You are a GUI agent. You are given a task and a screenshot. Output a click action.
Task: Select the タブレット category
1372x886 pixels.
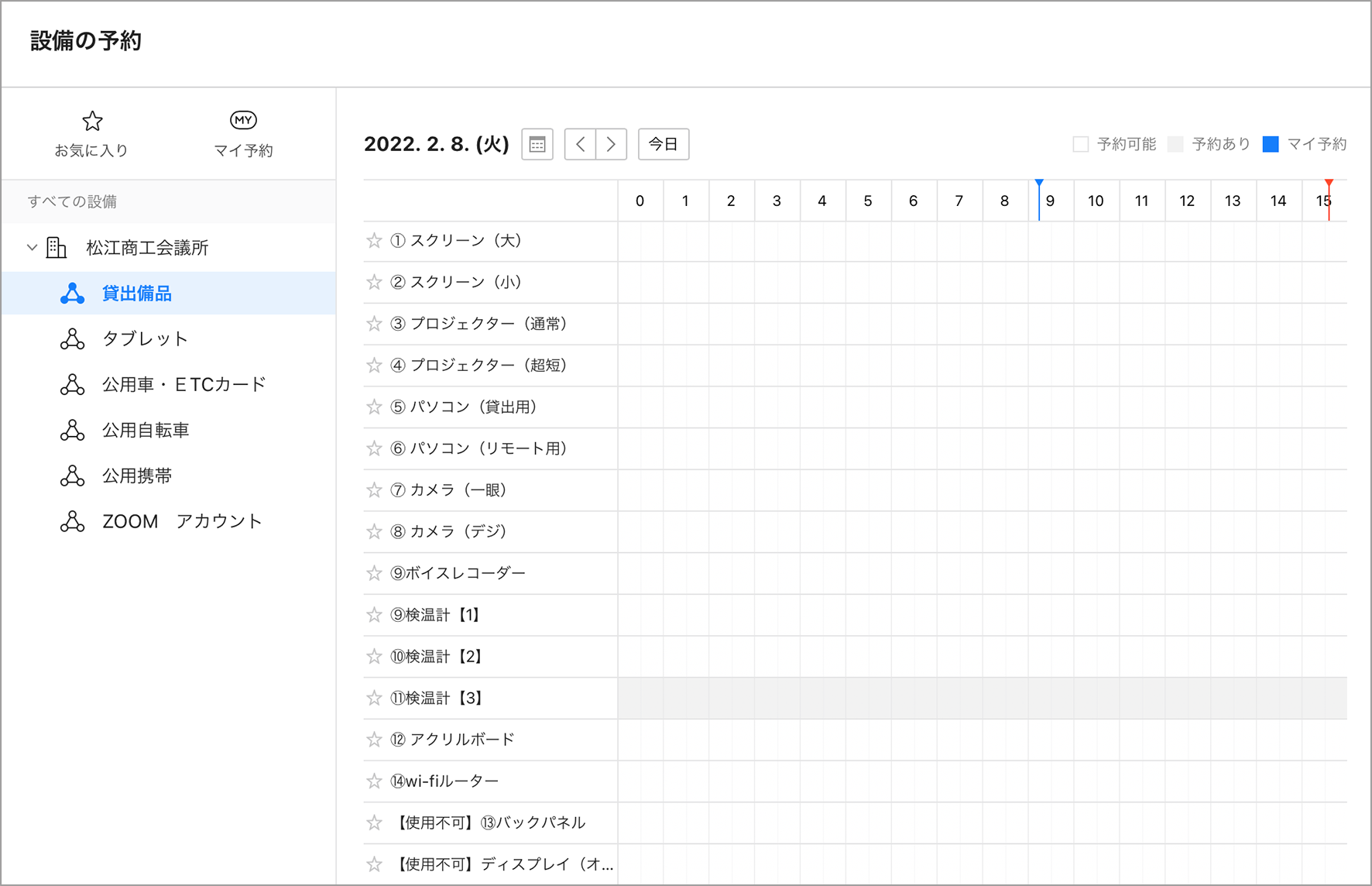click(145, 339)
